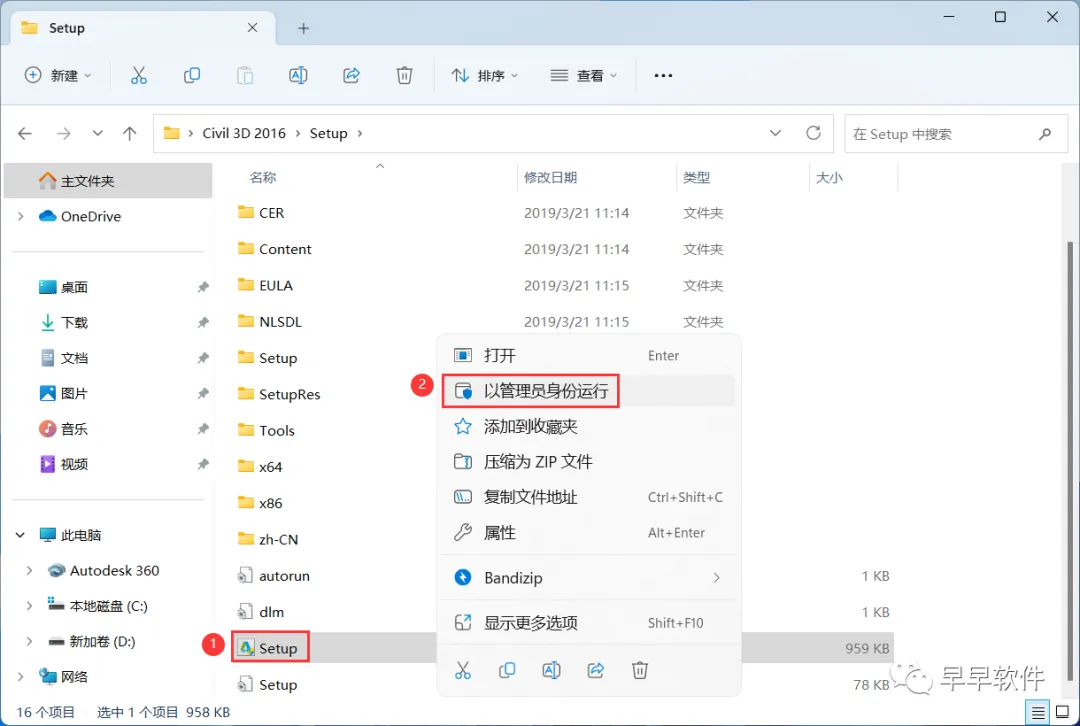The height and width of the screenshot is (726, 1080).
Task: Sort by the 大小 column header
Action: coord(829,178)
